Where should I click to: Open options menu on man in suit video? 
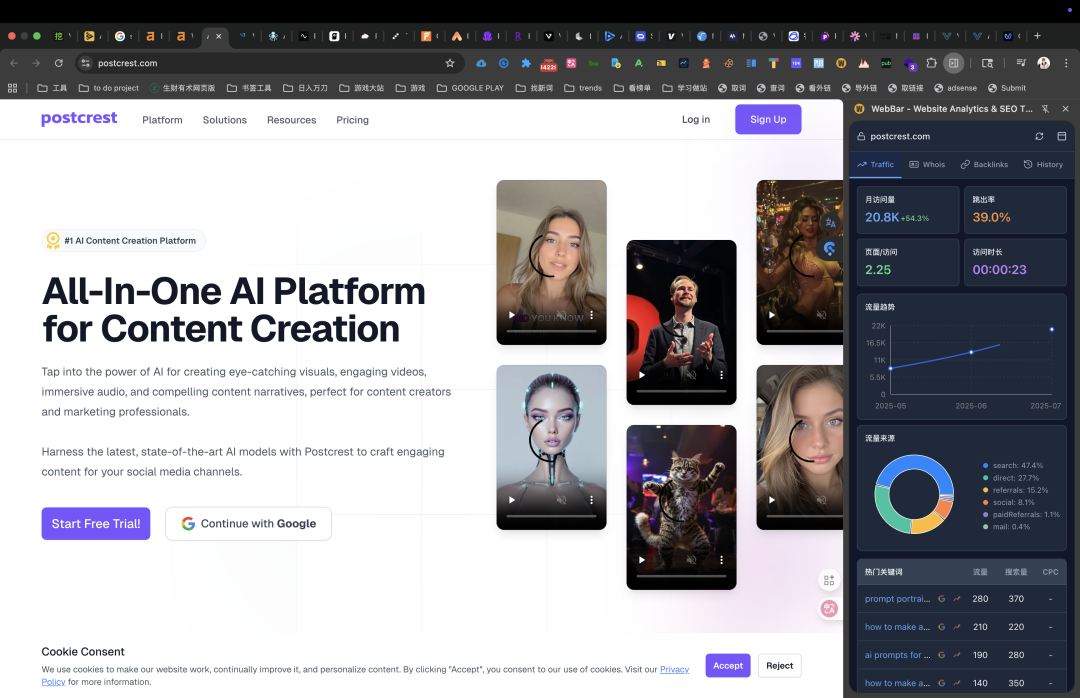(x=721, y=375)
